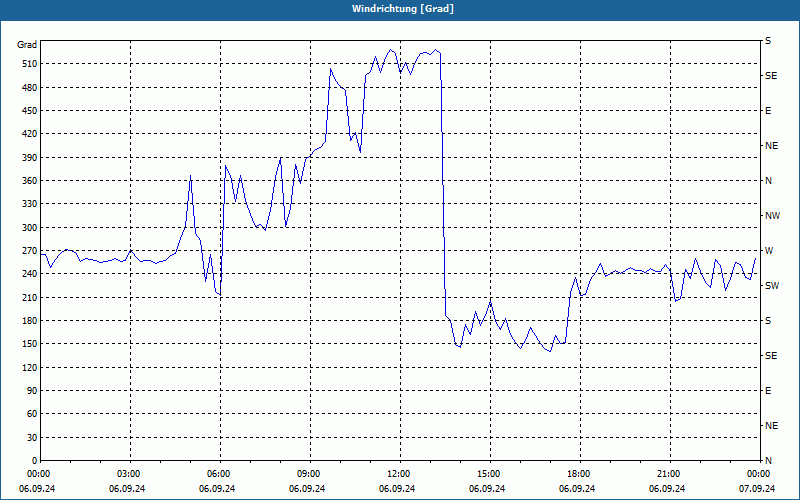Pick the 180 degree axis label

tap(30, 321)
